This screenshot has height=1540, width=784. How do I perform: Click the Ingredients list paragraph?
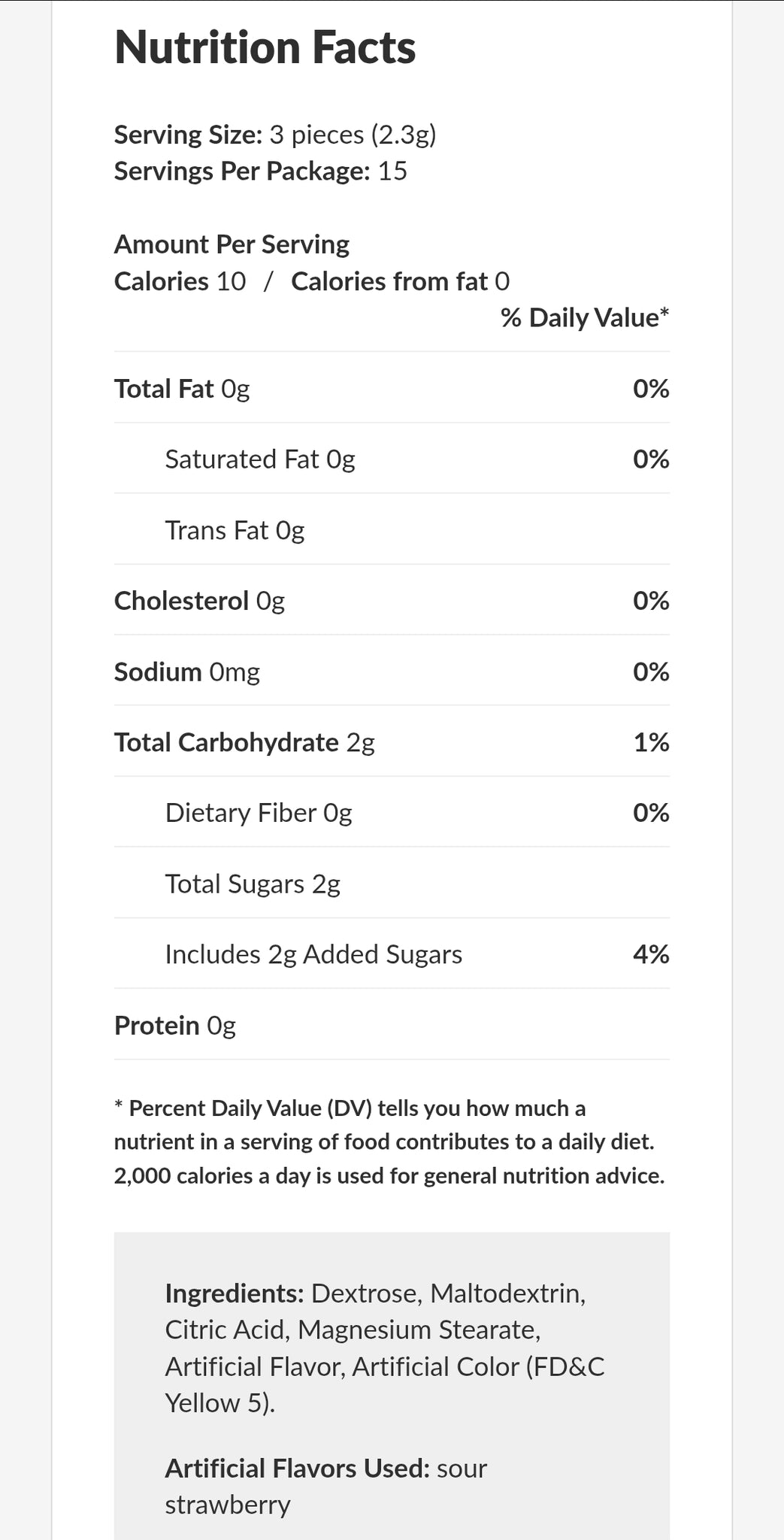tap(385, 1347)
